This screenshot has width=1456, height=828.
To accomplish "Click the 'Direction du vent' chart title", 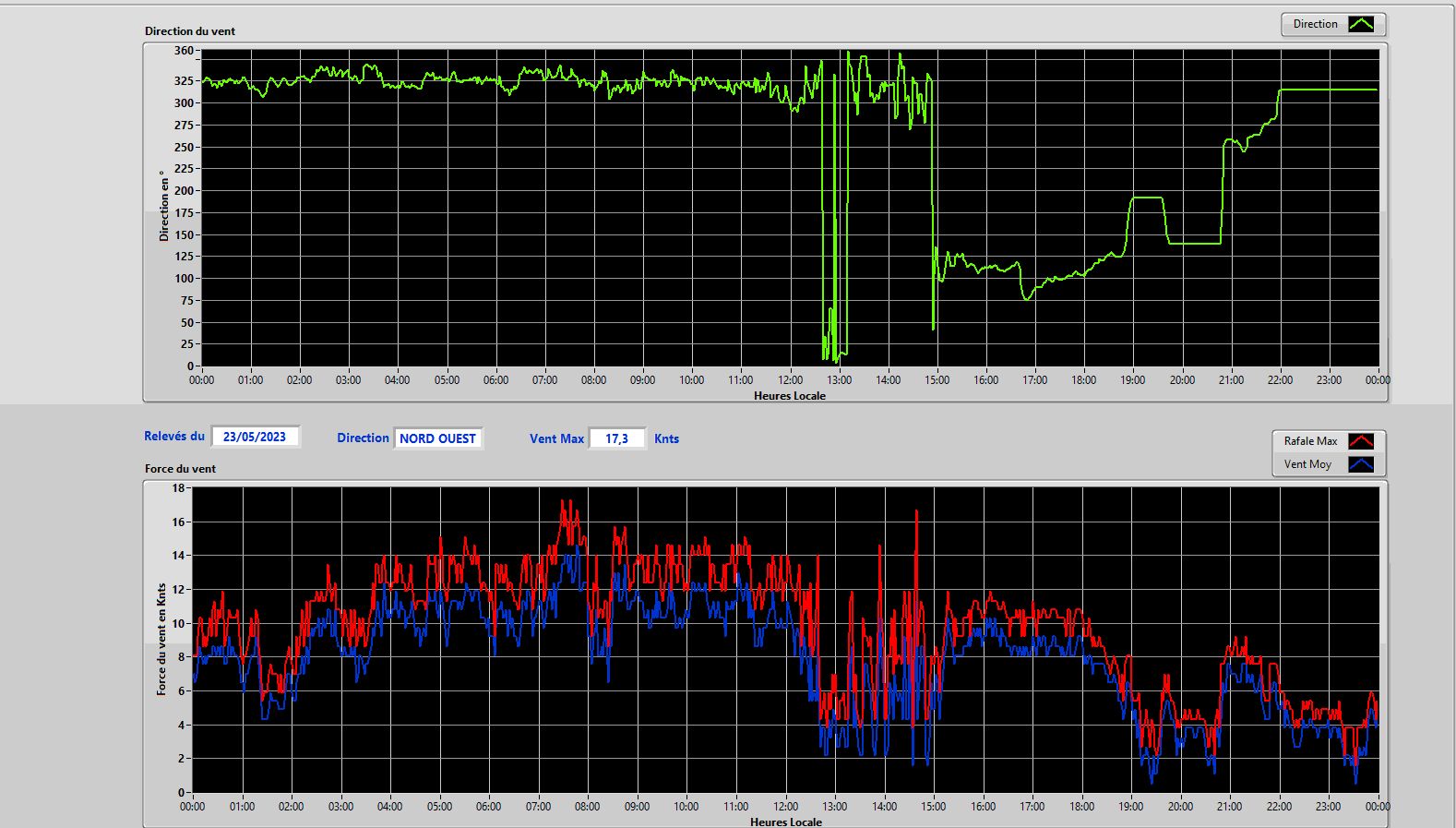I will click(x=190, y=31).
